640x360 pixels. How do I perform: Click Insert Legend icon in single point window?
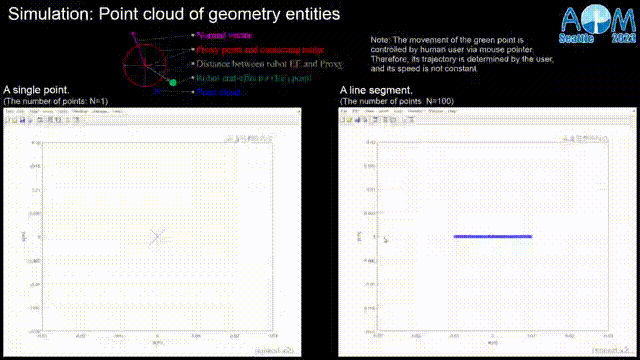pyautogui.click(x=58, y=120)
